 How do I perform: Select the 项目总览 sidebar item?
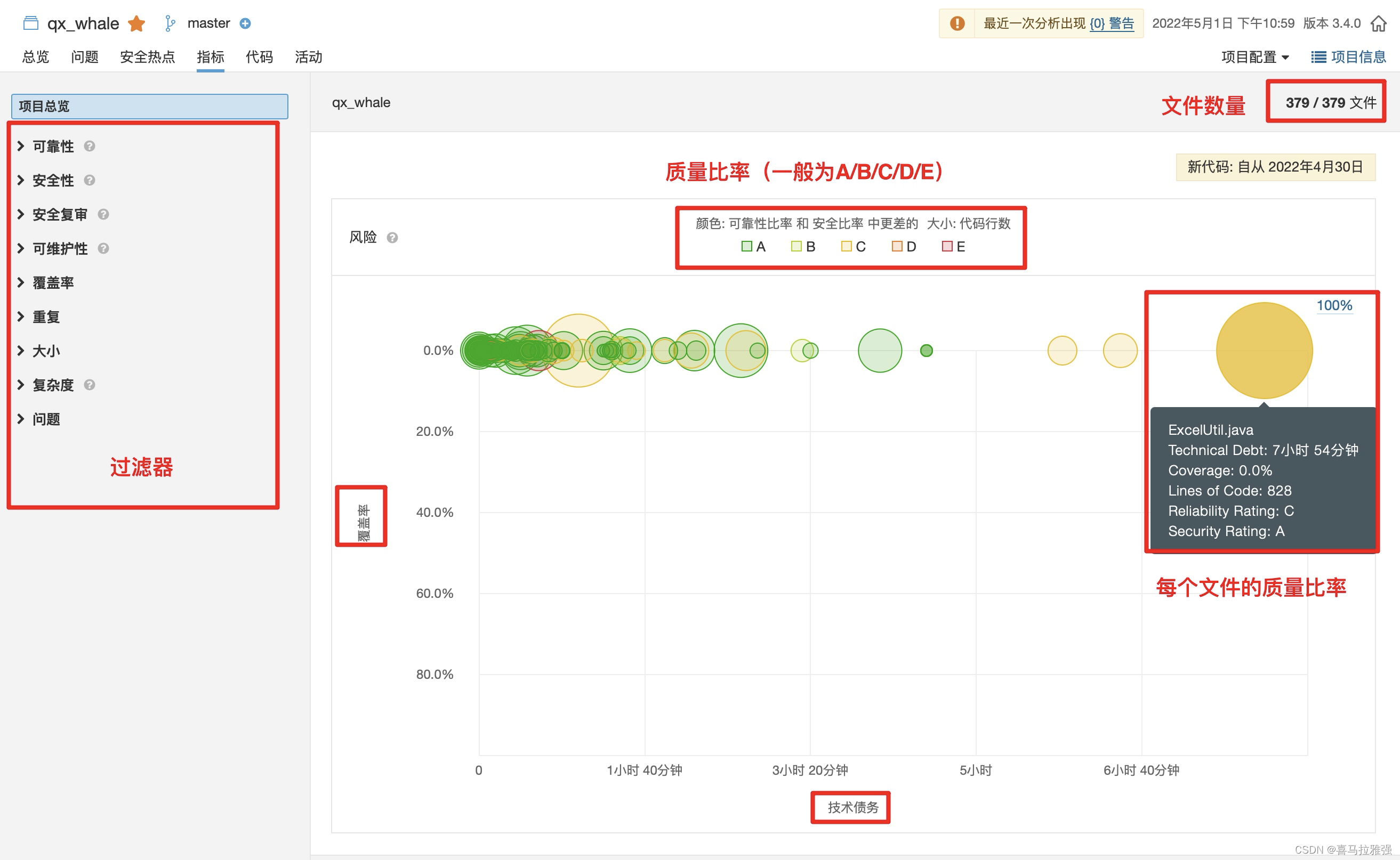click(150, 107)
